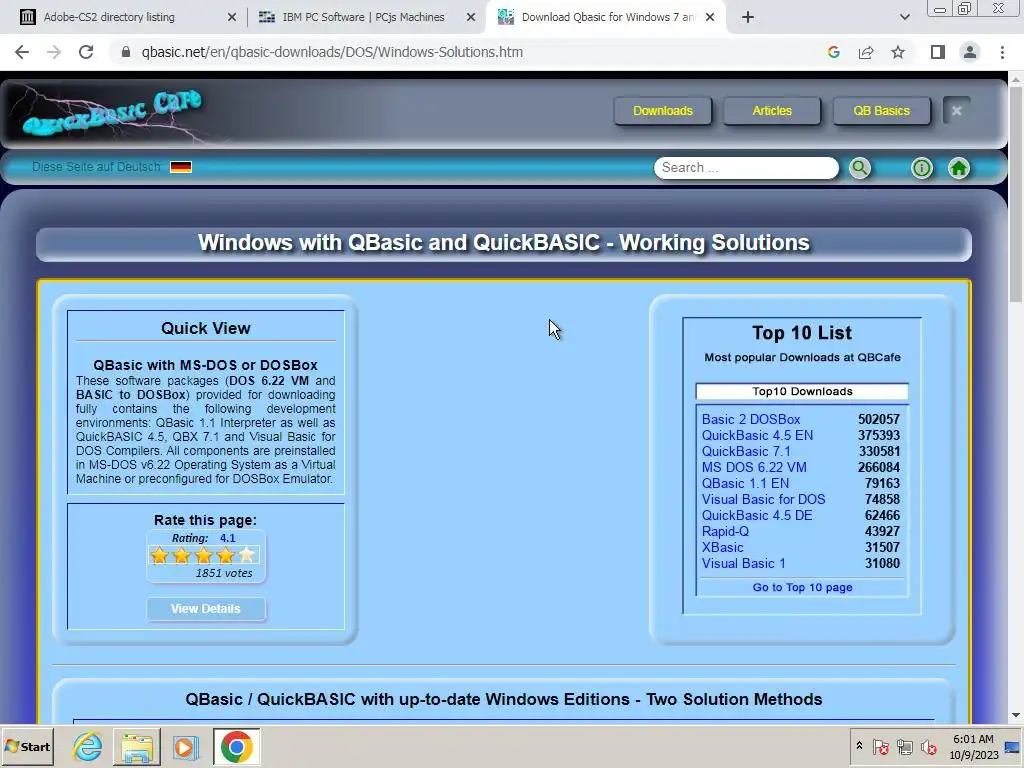
Task: Click the 1851 votes text
Action: tap(223, 573)
